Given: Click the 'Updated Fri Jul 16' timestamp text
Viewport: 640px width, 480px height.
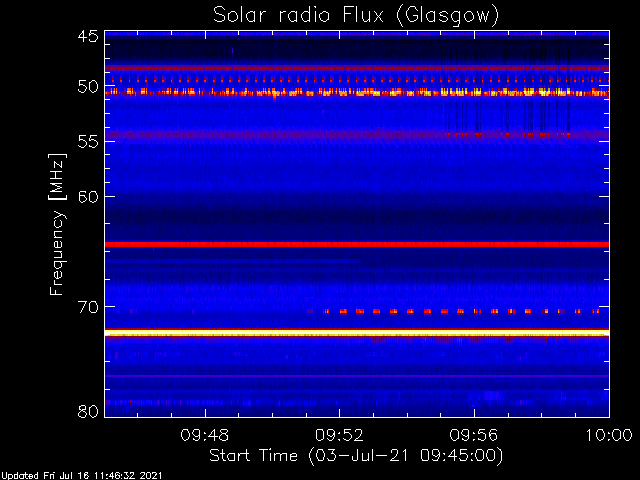Looking at the screenshot, I should point(82,476).
